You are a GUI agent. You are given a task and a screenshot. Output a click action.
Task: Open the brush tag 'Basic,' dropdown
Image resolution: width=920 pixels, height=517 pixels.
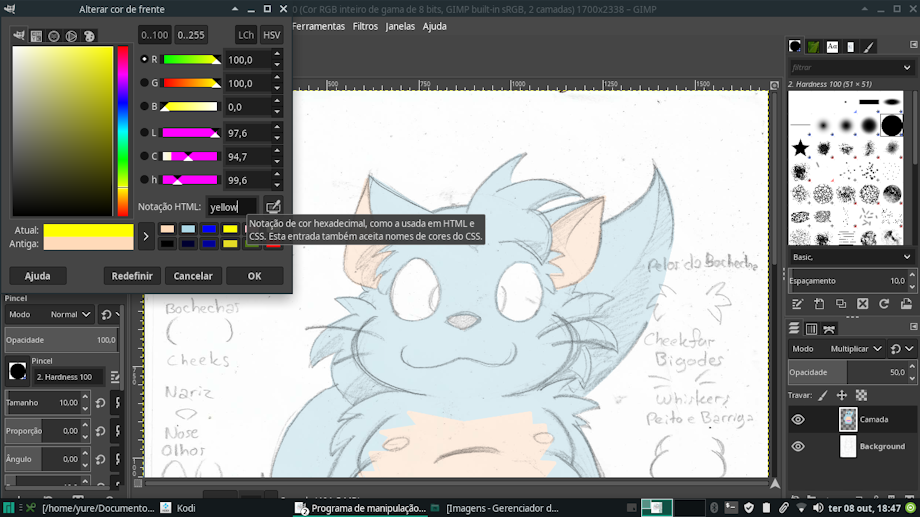(851, 257)
